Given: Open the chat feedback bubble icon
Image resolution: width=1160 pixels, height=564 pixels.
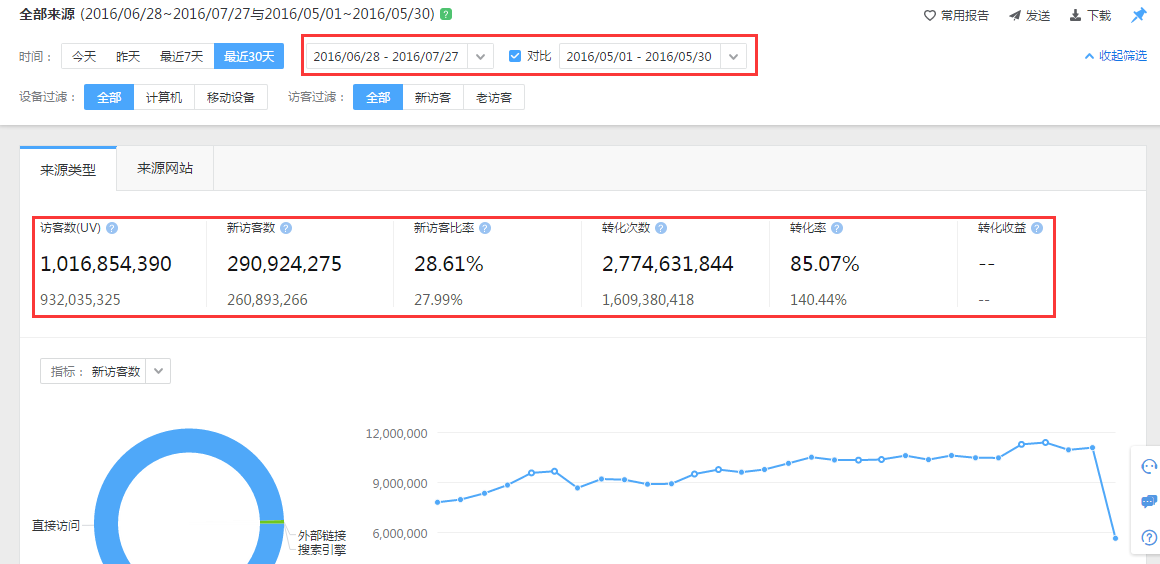Looking at the screenshot, I should (x=1148, y=501).
